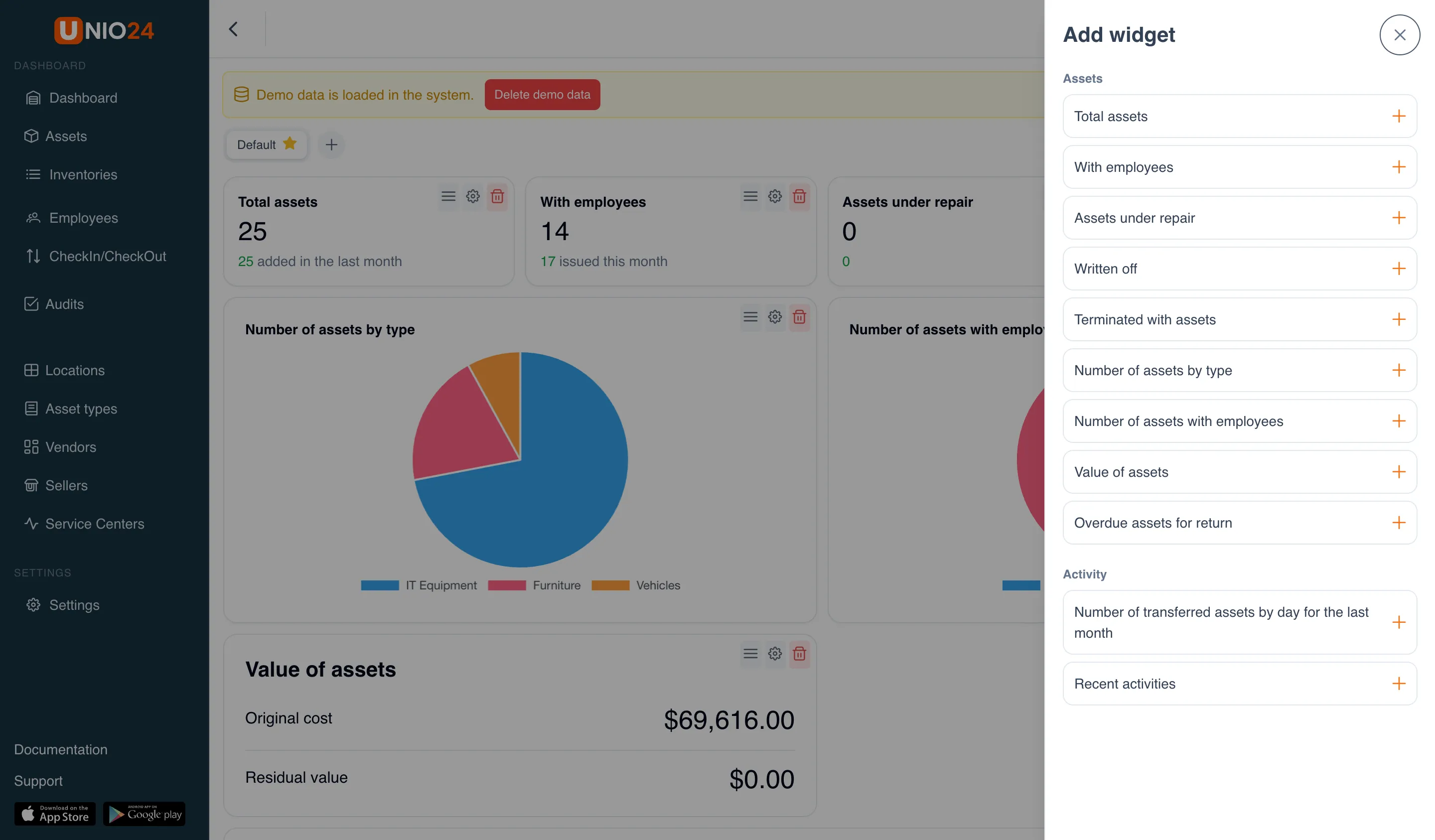Click drag handle on With employees widget
The width and height of the screenshot is (1435, 840).
tap(750, 196)
